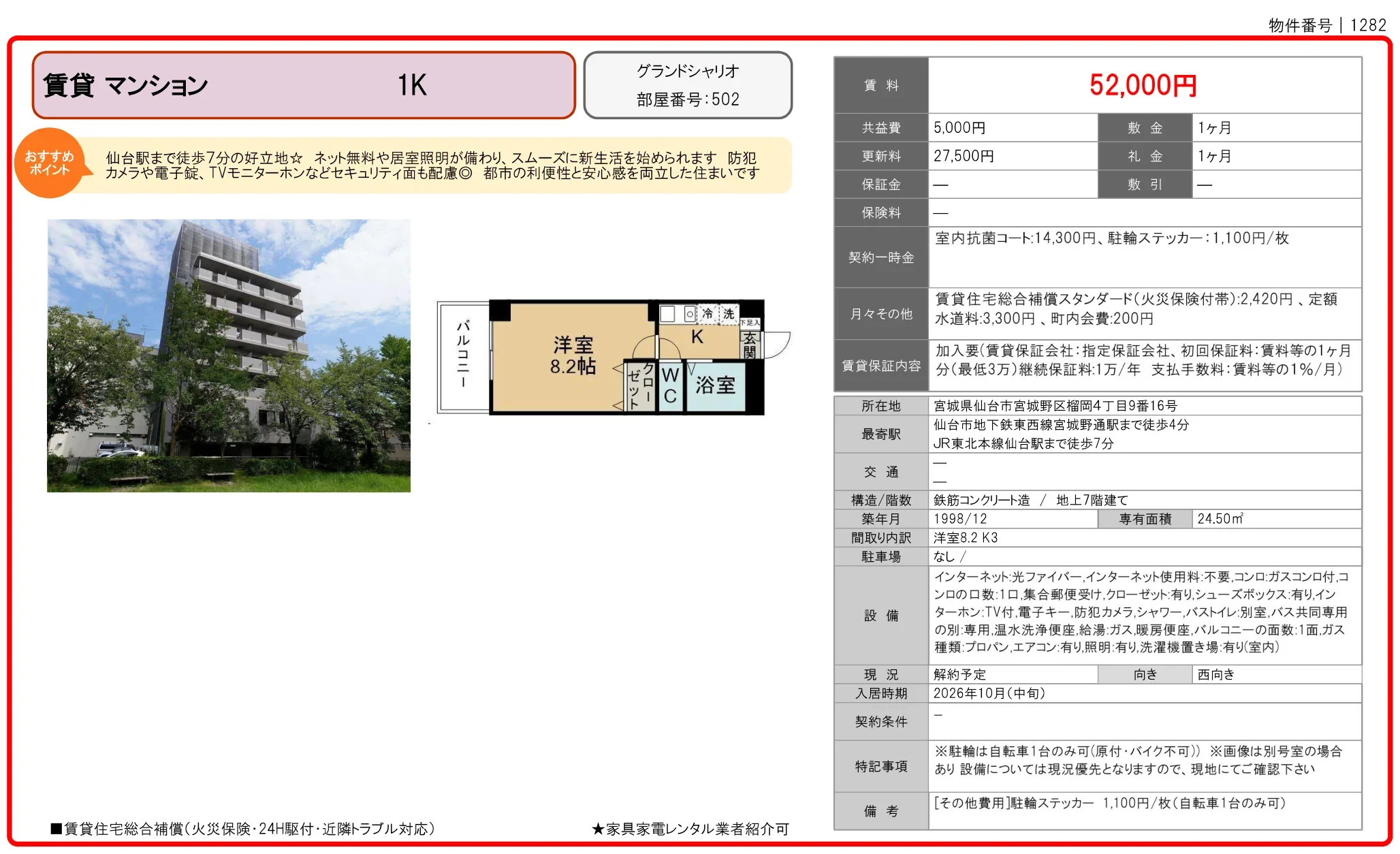This screenshot has width=1400, height=854.
Task: Click the orange おすすめポイント badge
Action: coord(50,163)
